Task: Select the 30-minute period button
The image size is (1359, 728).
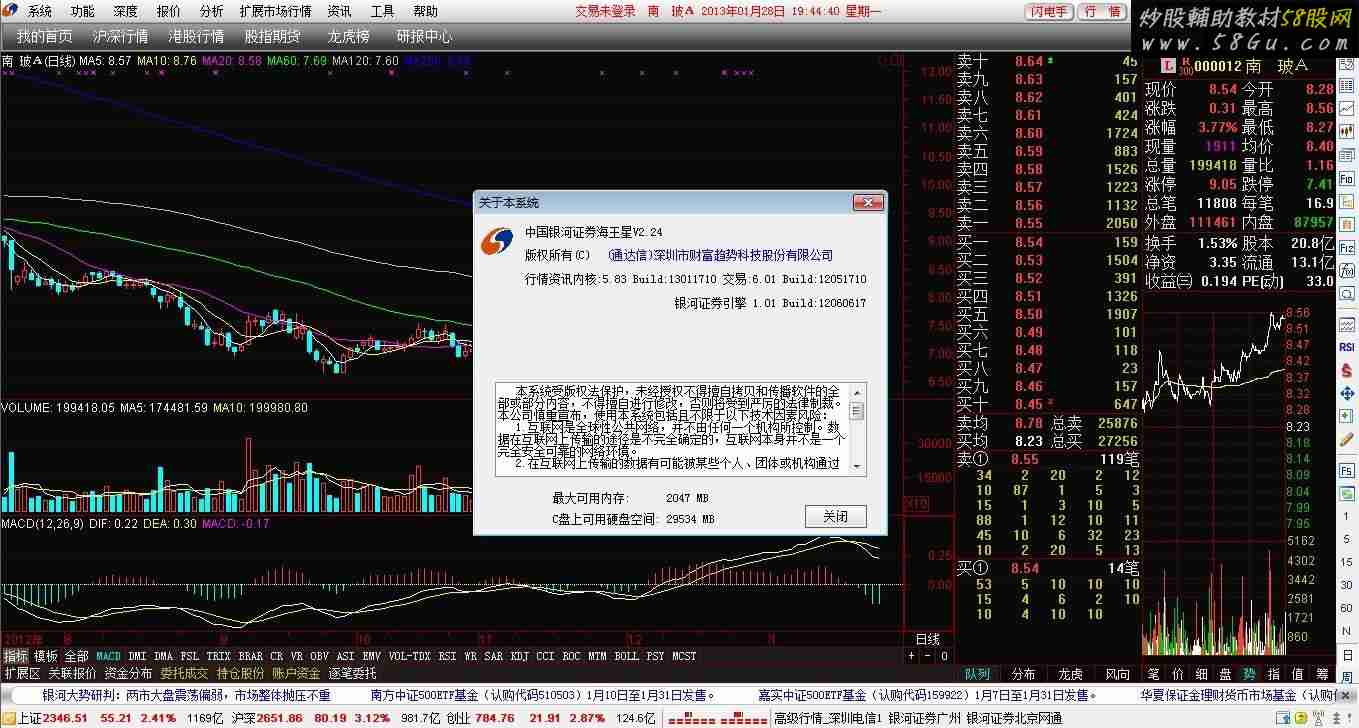Action: 1346,585
